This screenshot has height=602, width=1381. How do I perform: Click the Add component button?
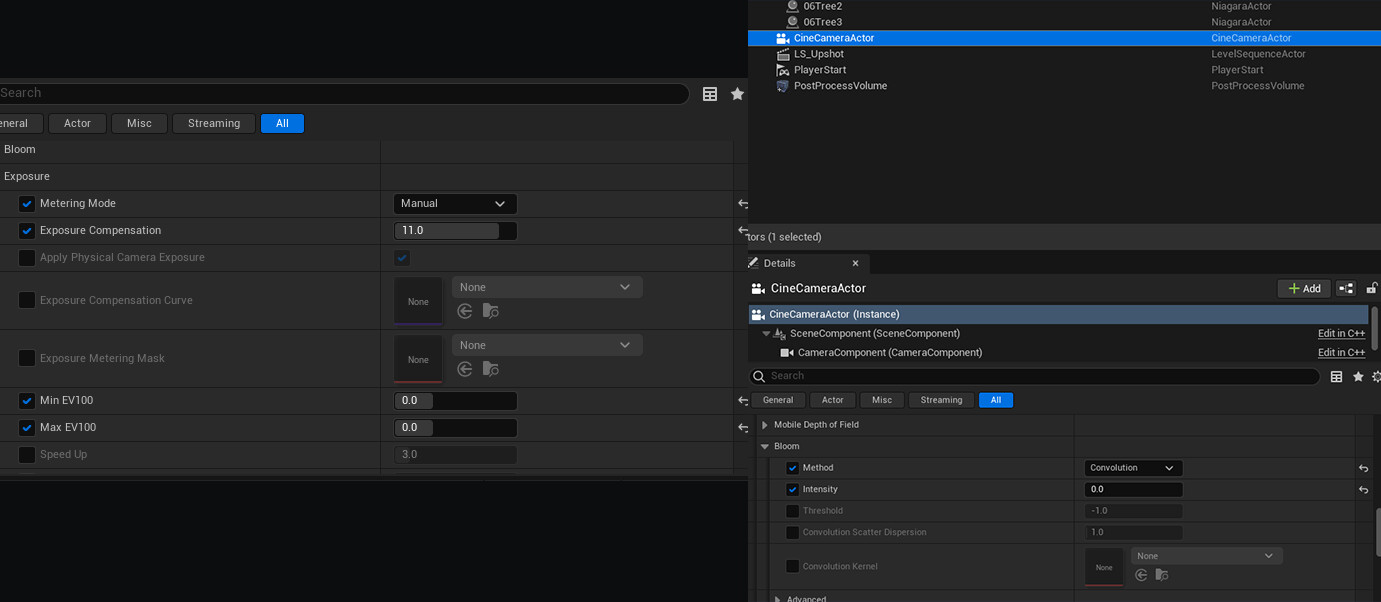pyautogui.click(x=1303, y=288)
